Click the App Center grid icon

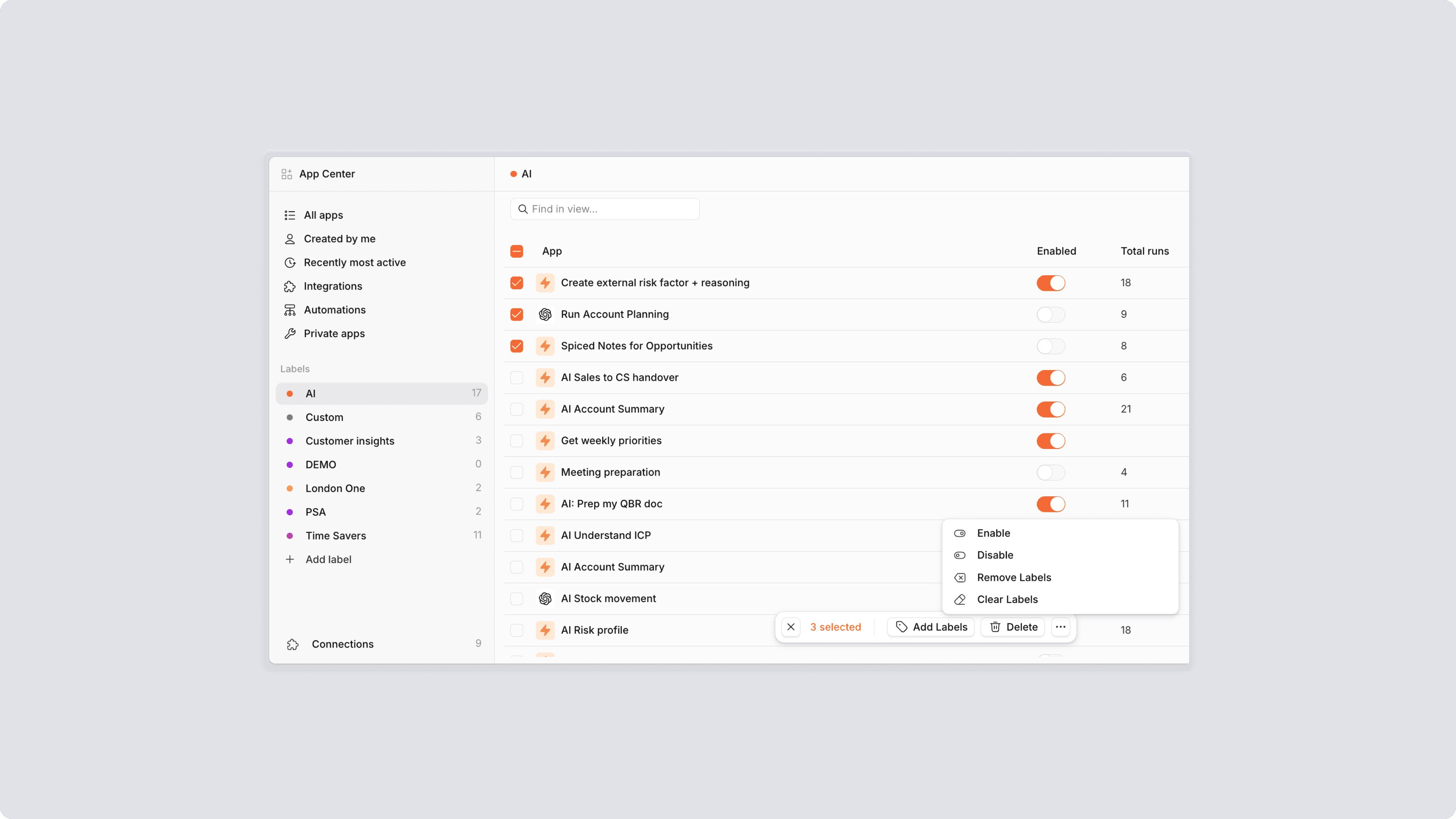pyautogui.click(x=287, y=174)
